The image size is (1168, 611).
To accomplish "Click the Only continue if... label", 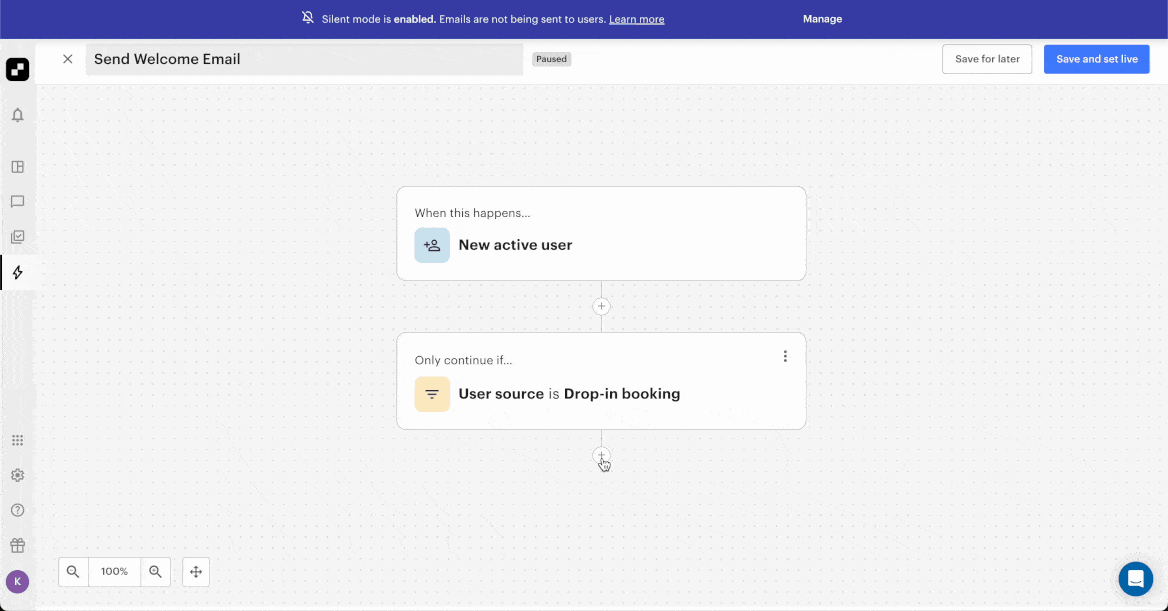I will (x=463, y=360).
